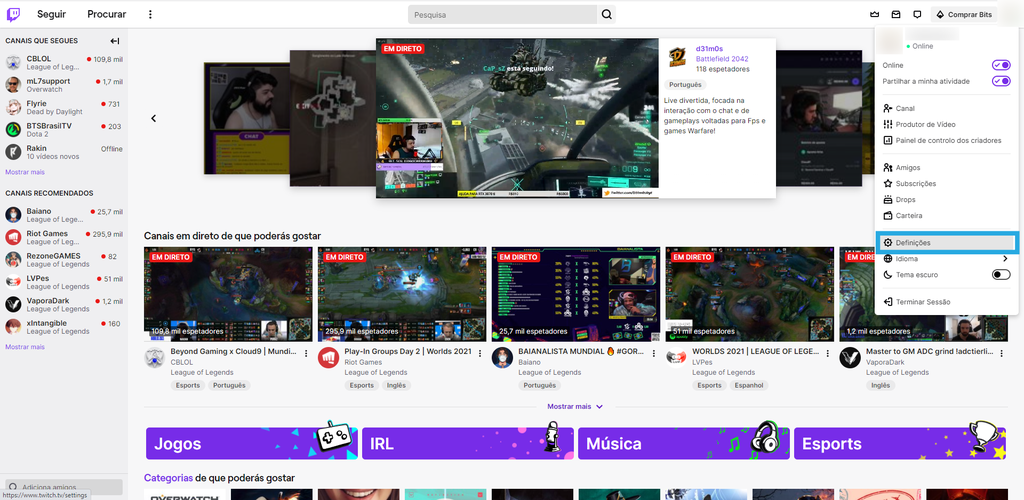Click Terminar Sessão to log out
The width and height of the screenshot is (1024, 500).
pyautogui.click(x=946, y=302)
